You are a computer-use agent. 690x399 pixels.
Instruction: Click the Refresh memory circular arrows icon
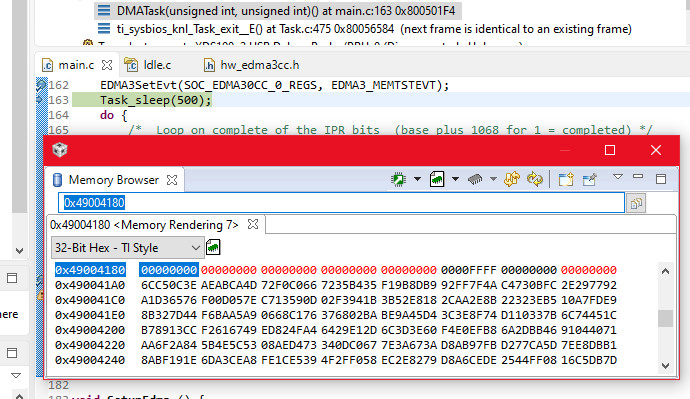tap(535, 179)
